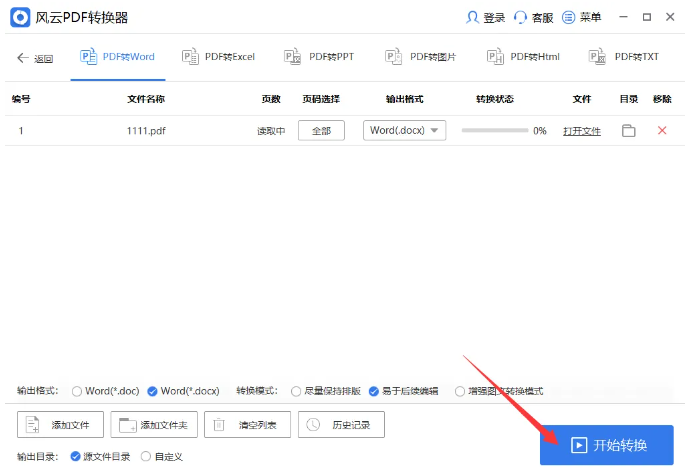This screenshot has height=471, width=695.
Task: Click the login user icon
Action: tap(473, 18)
